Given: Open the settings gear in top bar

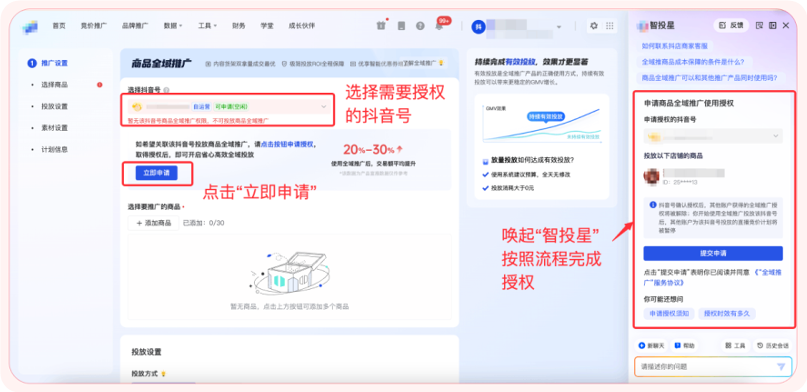Looking at the screenshot, I should click(x=594, y=26).
